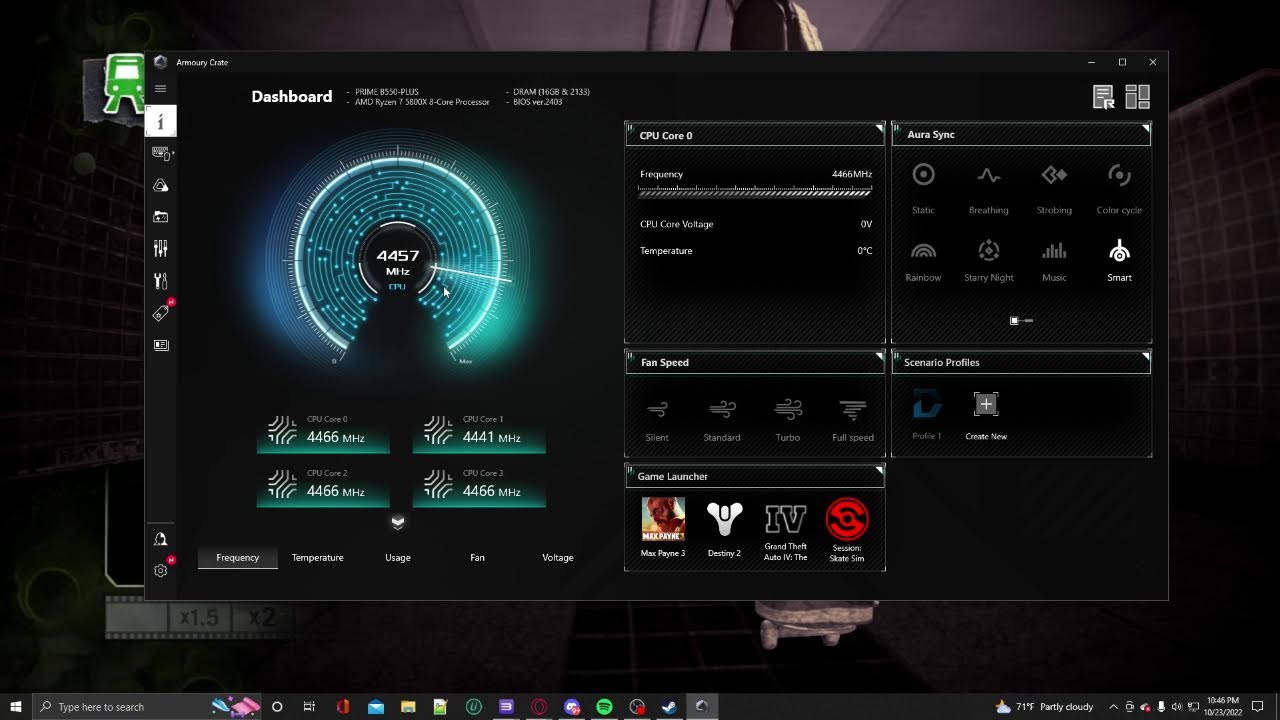Set fan speed to Full speed
The image size is (1280, 720).
pyautogui.click(x=853, y=420)
